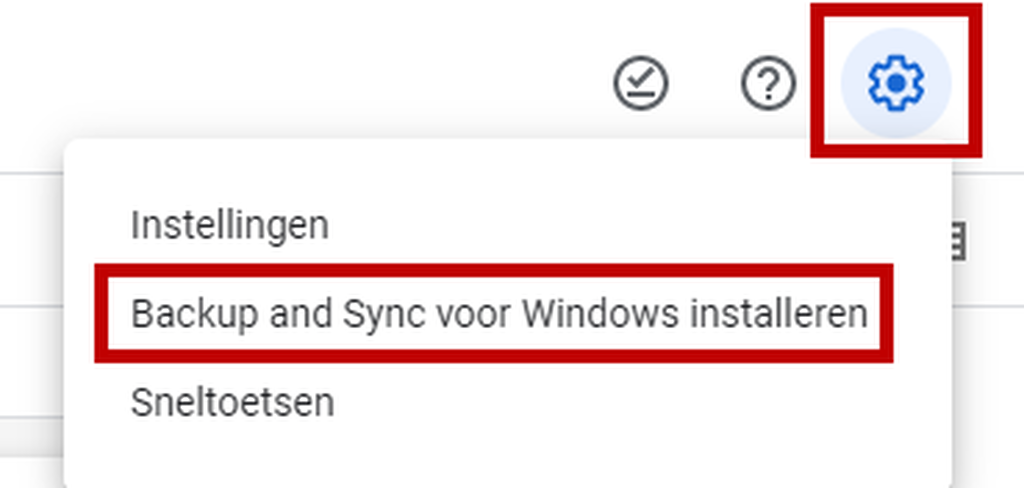This screenshot has height=488, width=1024.
Task: View offline status via the checkmark icon
Action: tap(640, 83)
